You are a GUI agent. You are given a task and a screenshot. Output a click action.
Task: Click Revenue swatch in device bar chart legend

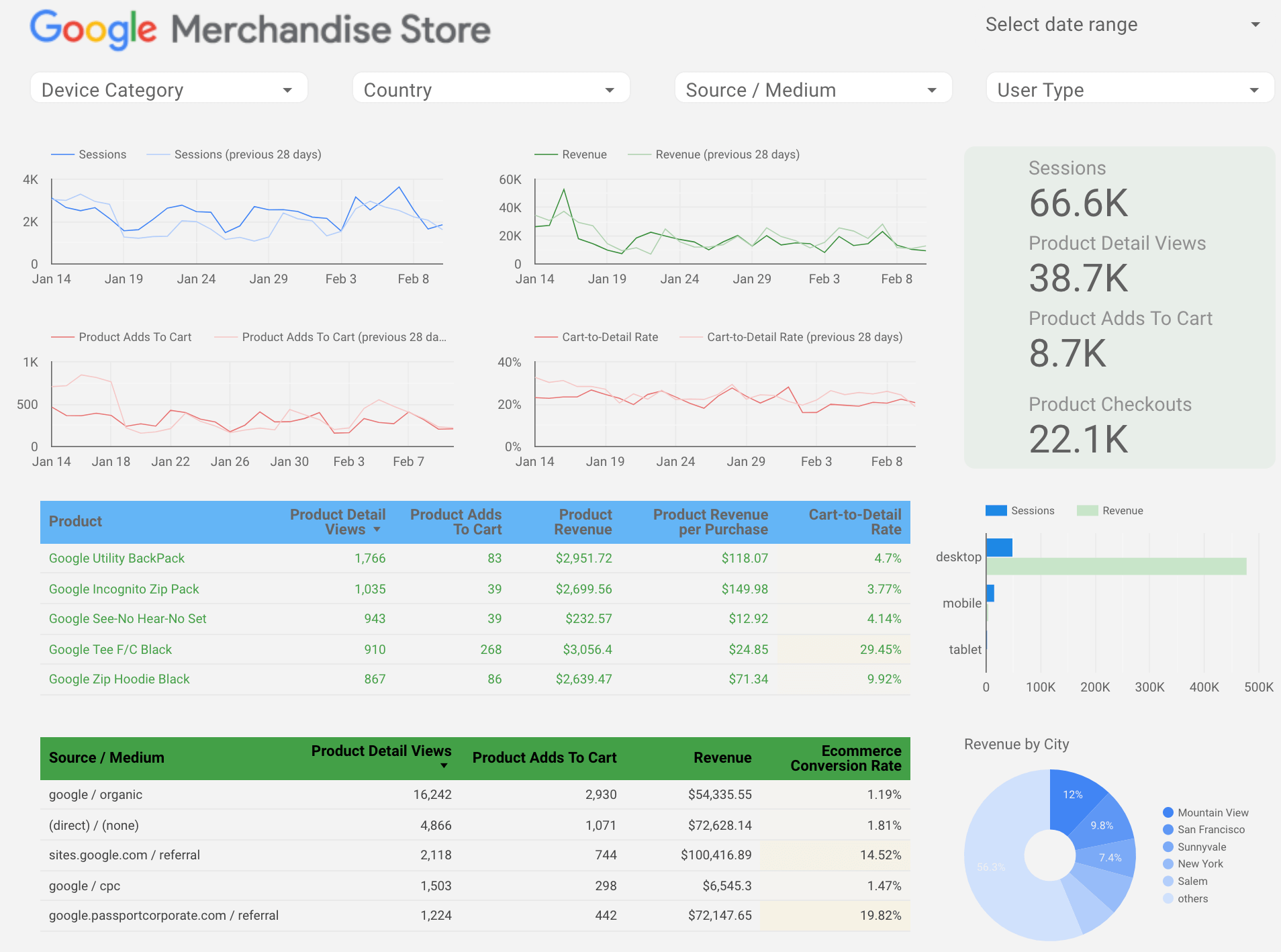1087,510
